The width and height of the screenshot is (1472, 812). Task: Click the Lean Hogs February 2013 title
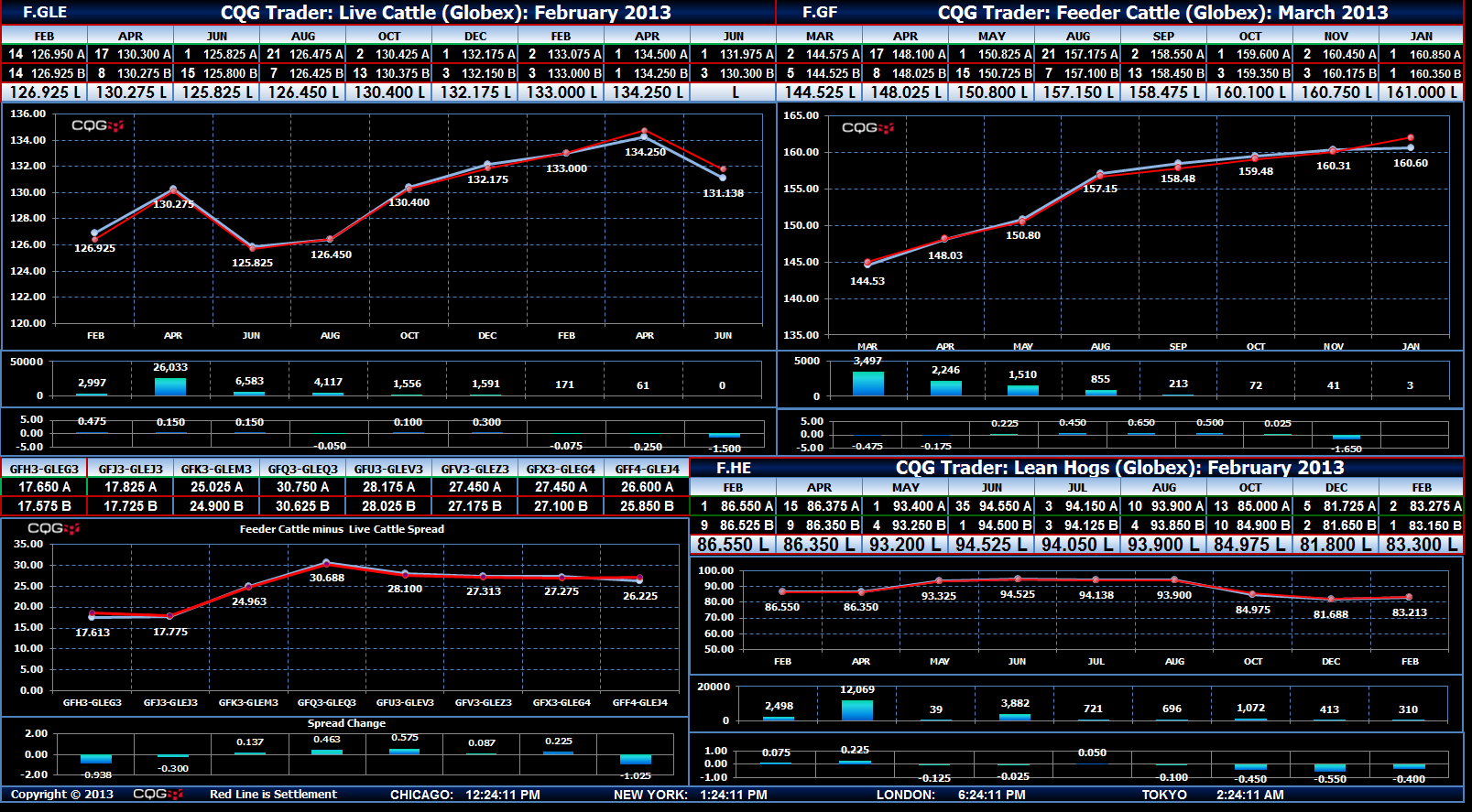[x=1120, y=468]
